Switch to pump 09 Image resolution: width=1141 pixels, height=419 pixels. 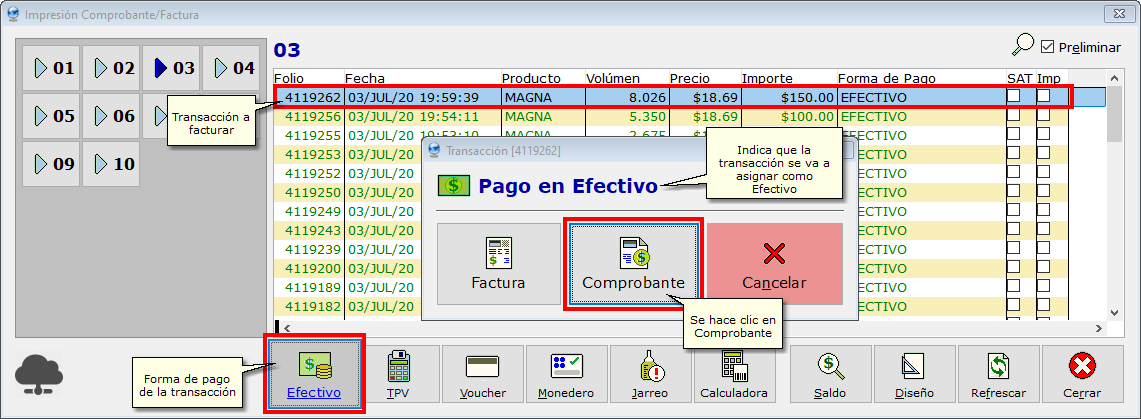(x=51, y=163)
